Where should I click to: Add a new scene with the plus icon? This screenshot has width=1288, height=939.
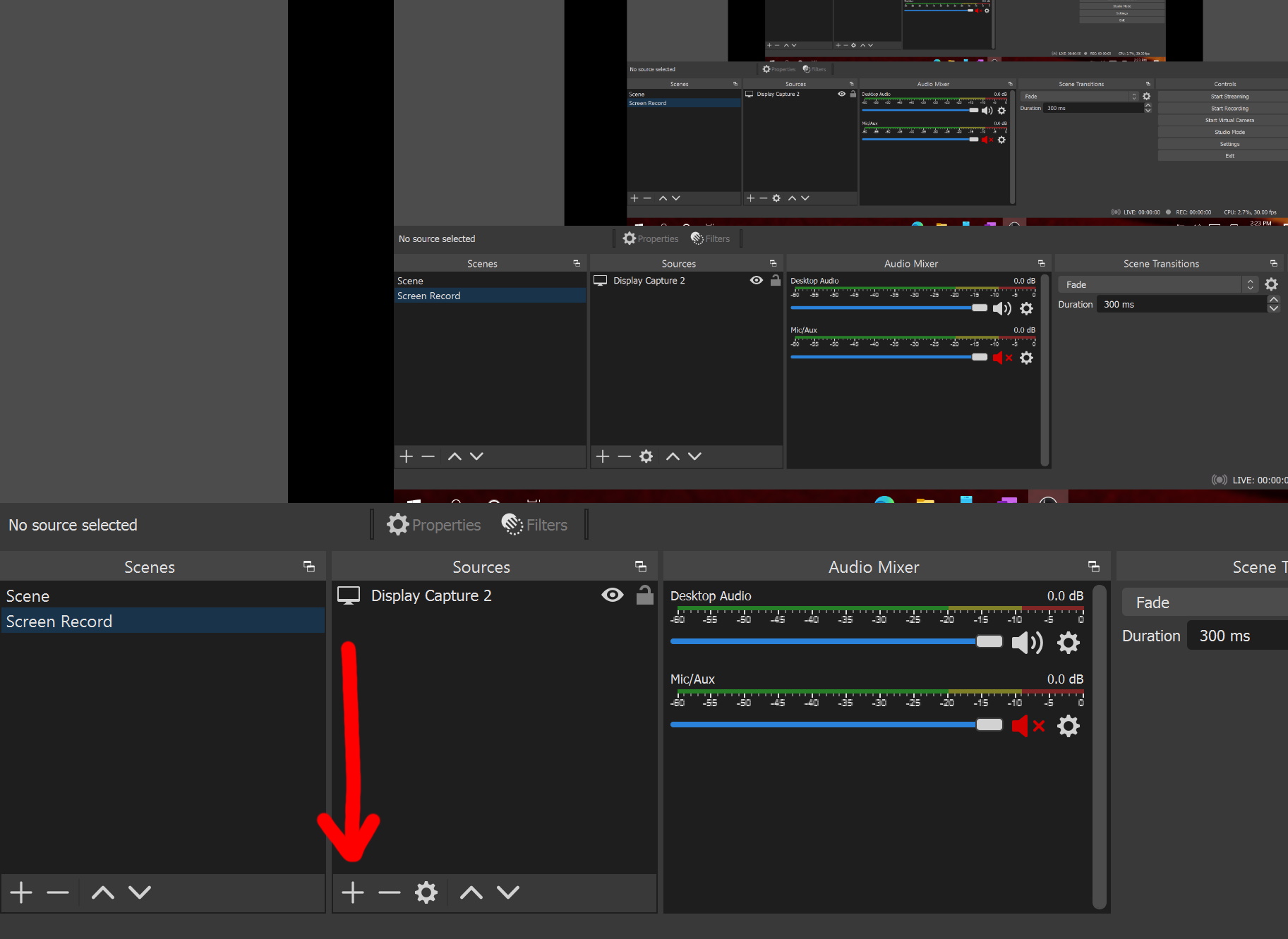click(20, 892)
